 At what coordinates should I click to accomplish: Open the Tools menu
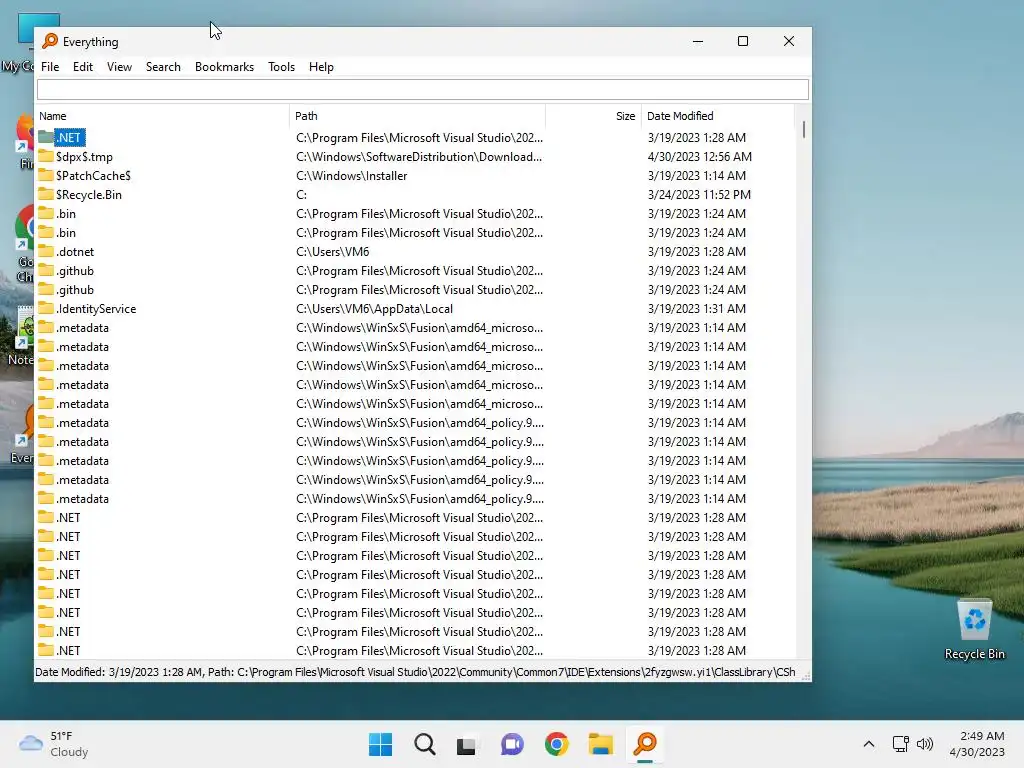point(281,67)
